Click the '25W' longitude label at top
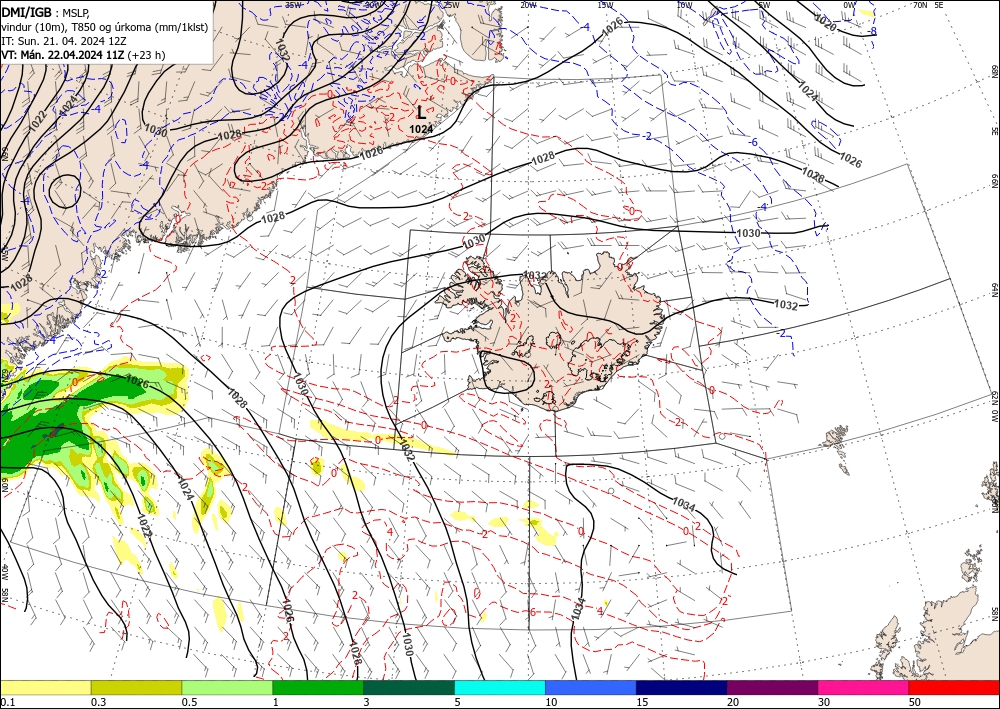Viewport: 1000px width, 709px height. tap(451, 5)
